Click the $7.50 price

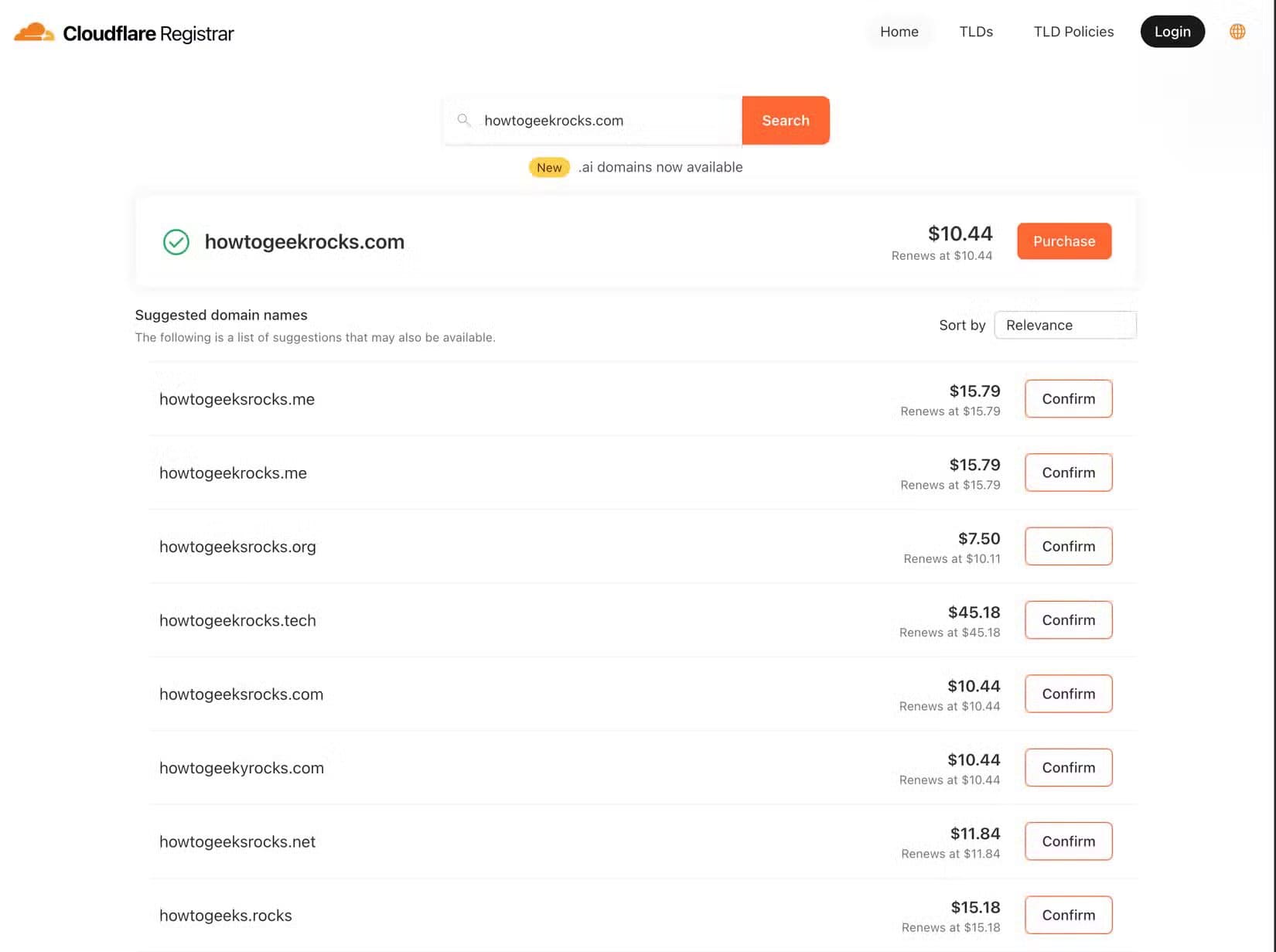[979, 538]
